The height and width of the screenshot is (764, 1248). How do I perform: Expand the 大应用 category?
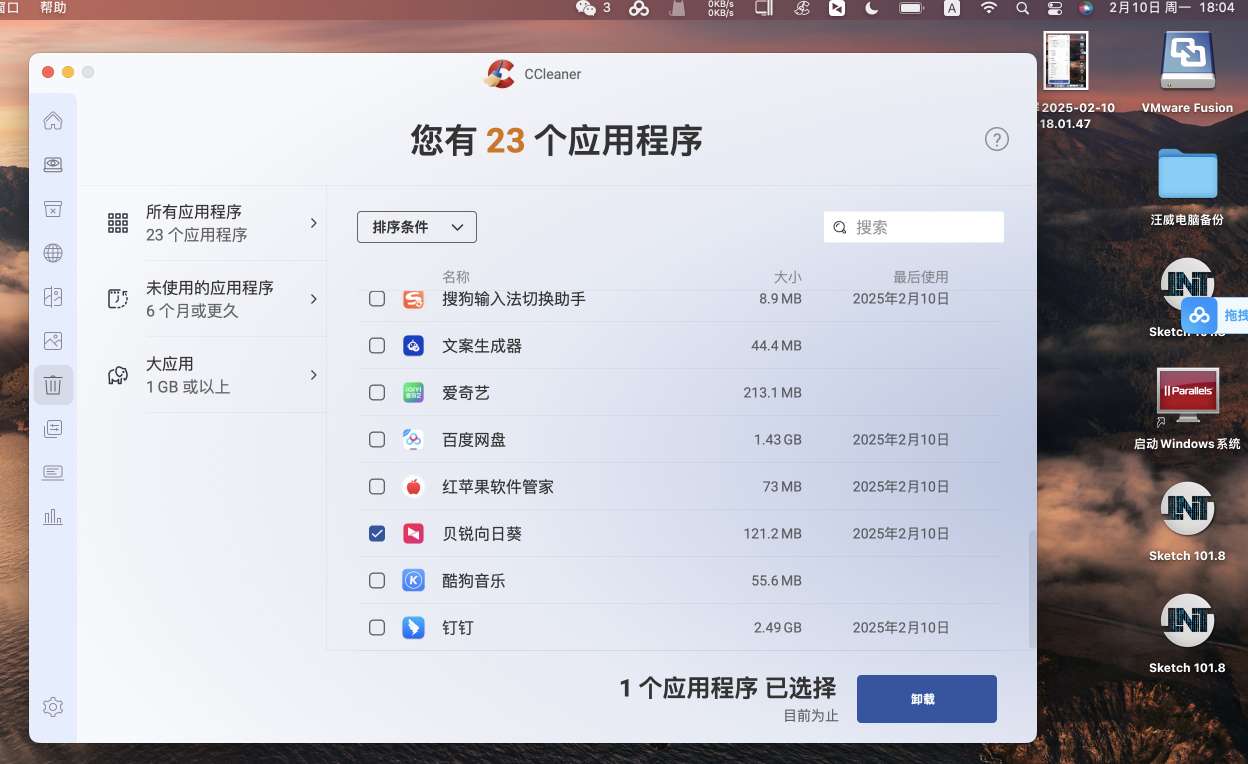216,375
